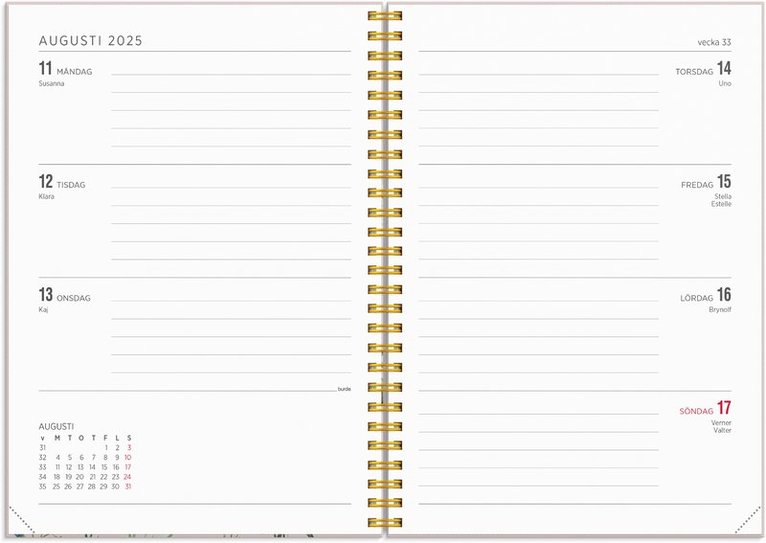Click the name Brynolf under Saturday
766x543 pixels.
720,310
